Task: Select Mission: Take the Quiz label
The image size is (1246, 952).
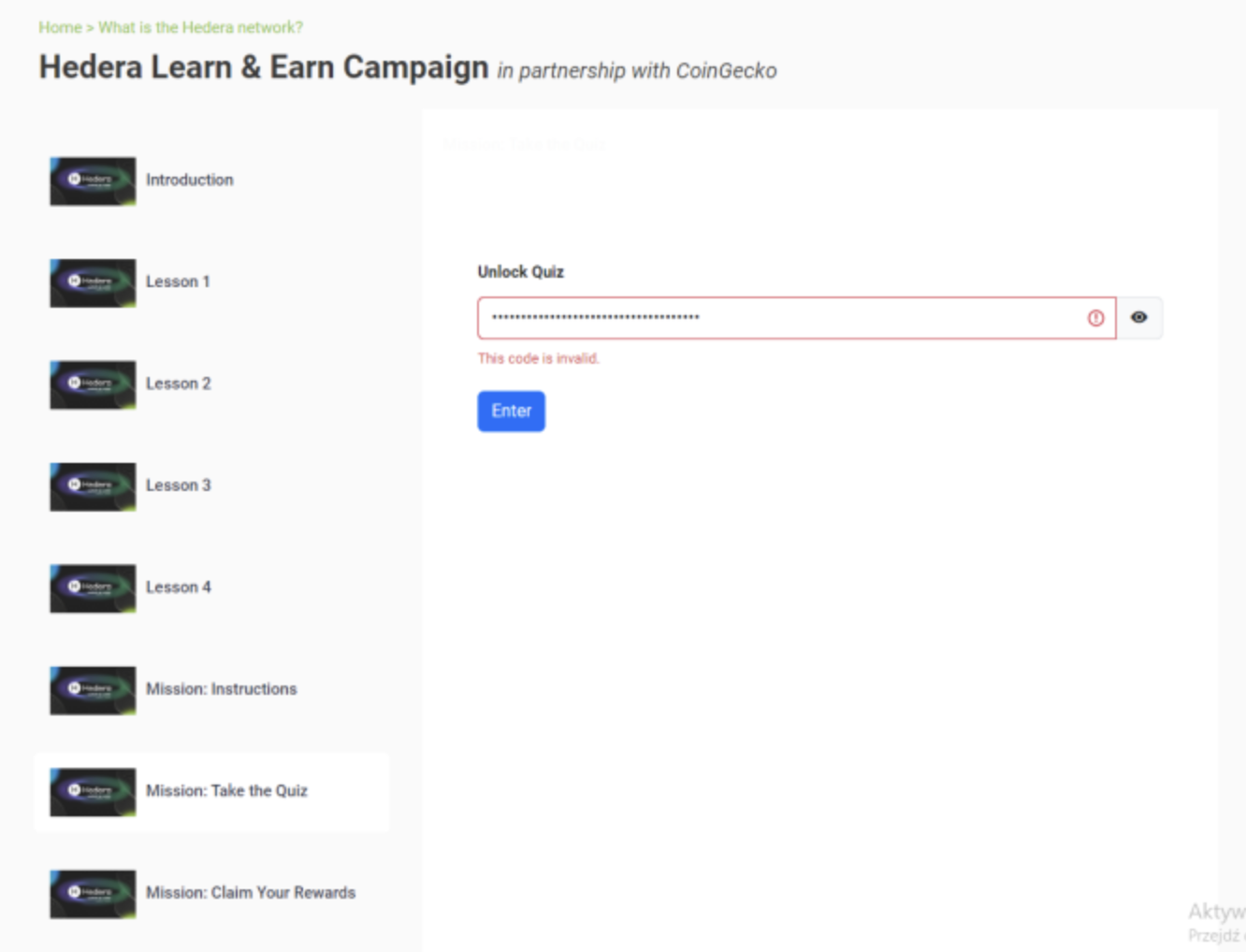Action: pyautogui.click(x=226, y=791)
